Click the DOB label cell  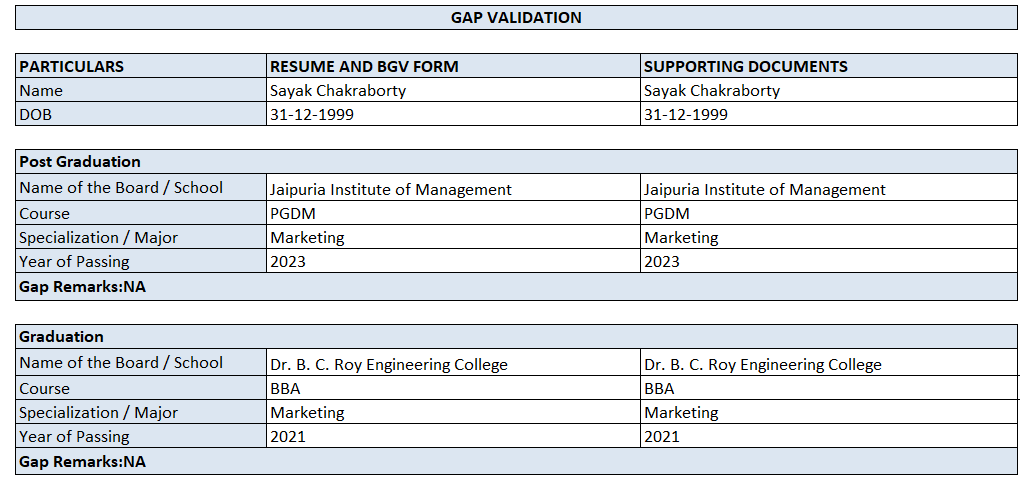tap(36, 114)
